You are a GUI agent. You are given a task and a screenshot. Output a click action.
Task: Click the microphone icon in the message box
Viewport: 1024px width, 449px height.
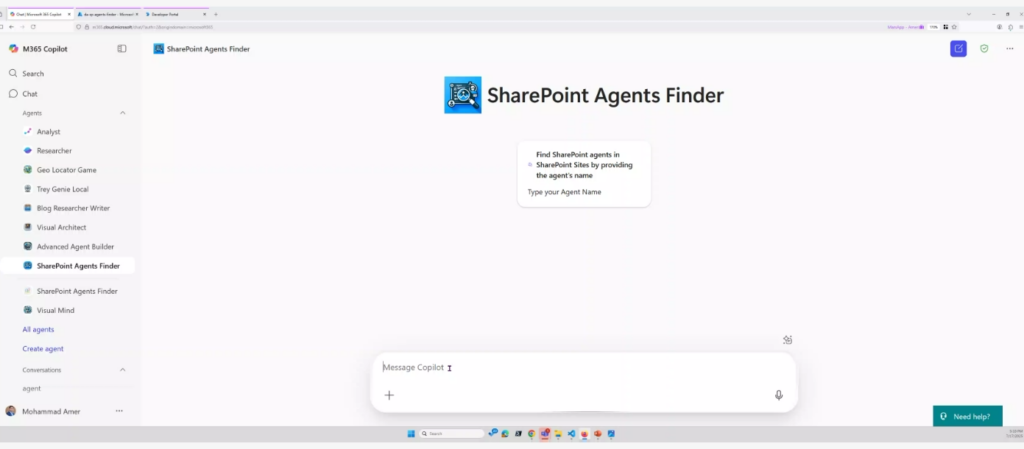pyautogui.click(x=778, y=395)
